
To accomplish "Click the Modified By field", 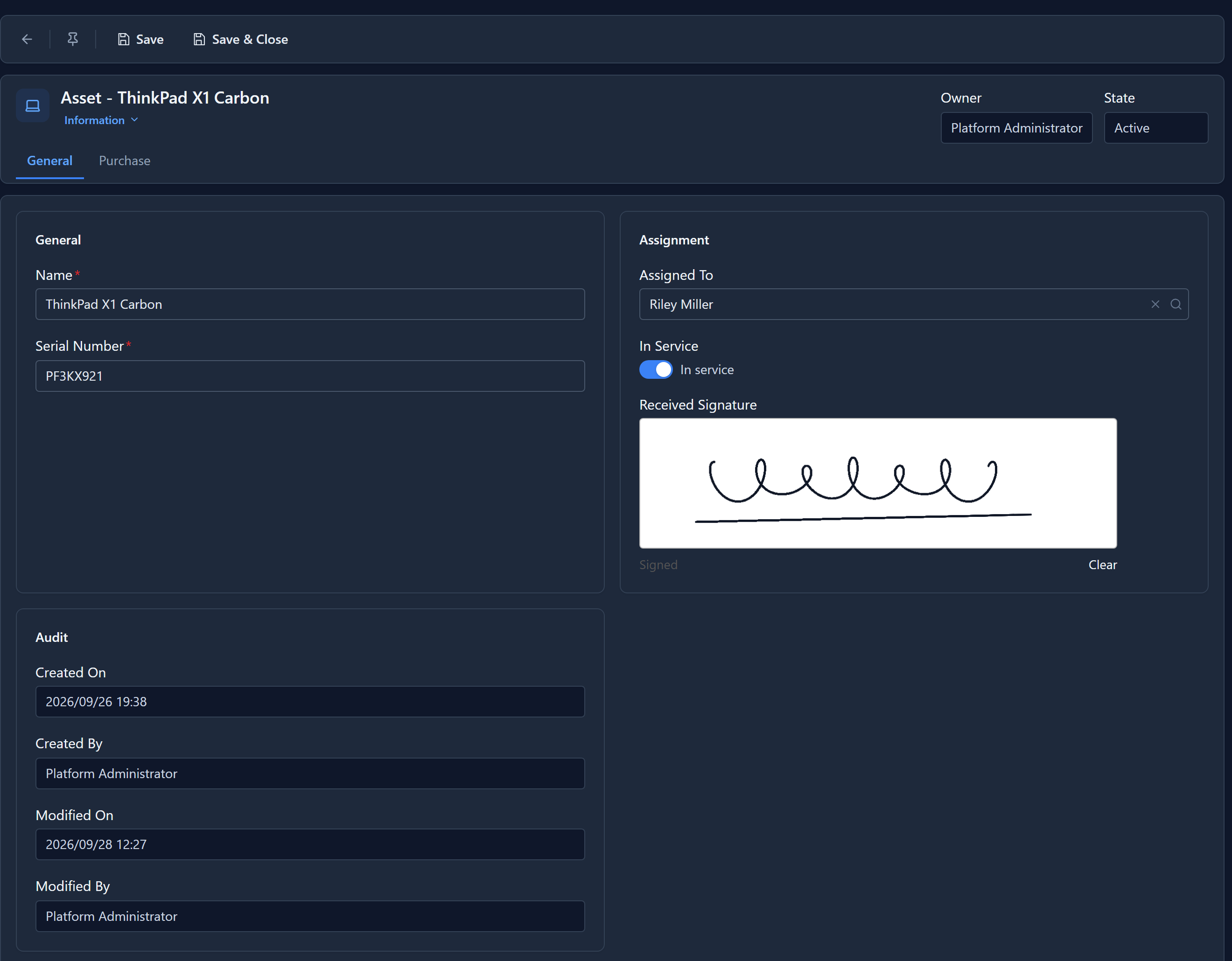I will [x=310, y=916].
